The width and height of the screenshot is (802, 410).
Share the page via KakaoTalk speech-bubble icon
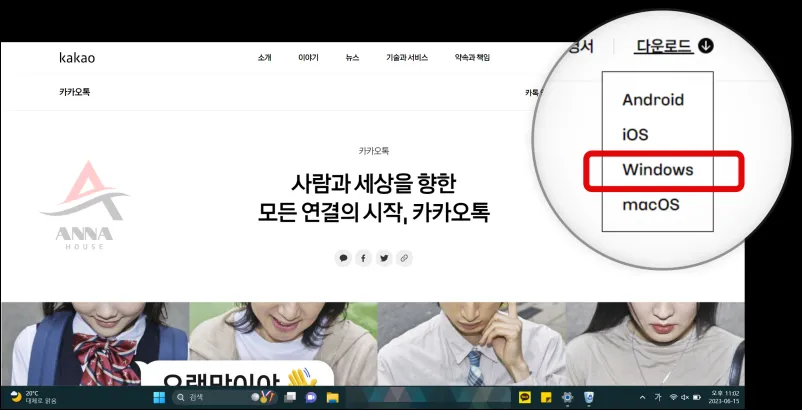343,258
